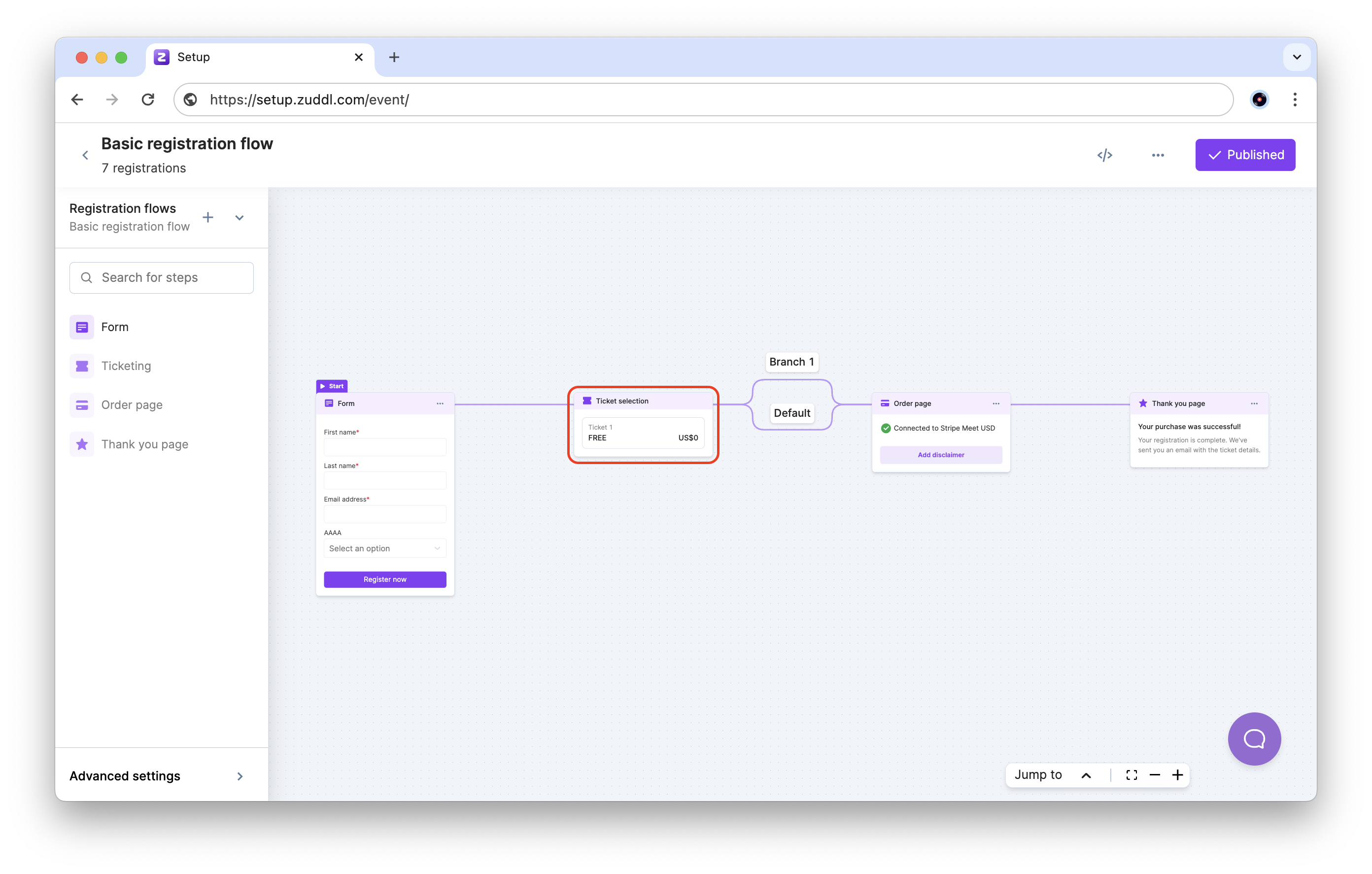
Task: Click Add disclaimer on Order page
Action: tap(940, 455)
